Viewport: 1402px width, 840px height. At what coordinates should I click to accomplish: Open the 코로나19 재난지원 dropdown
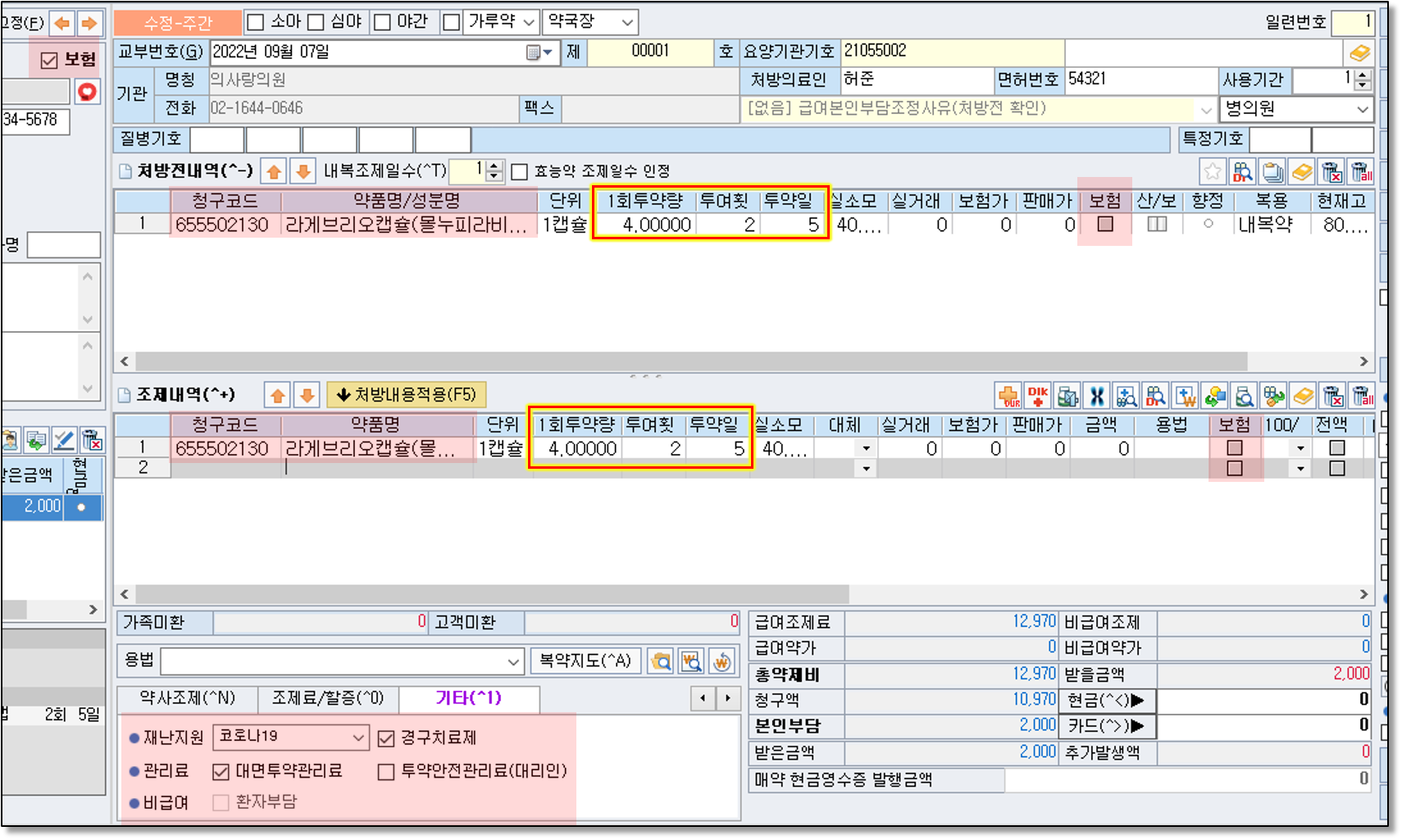(x=358, y=738)
